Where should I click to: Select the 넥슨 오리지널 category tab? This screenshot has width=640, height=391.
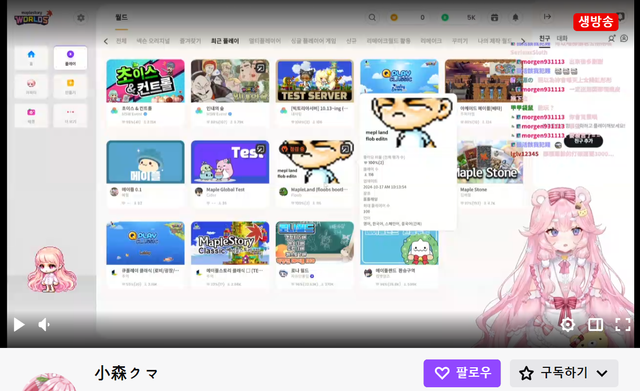(x=153, y=41)
